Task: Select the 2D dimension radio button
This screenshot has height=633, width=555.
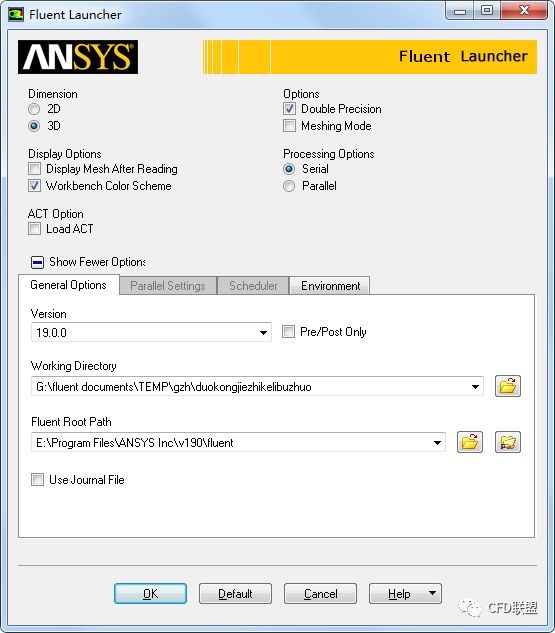Action: [x=34, y=109]
